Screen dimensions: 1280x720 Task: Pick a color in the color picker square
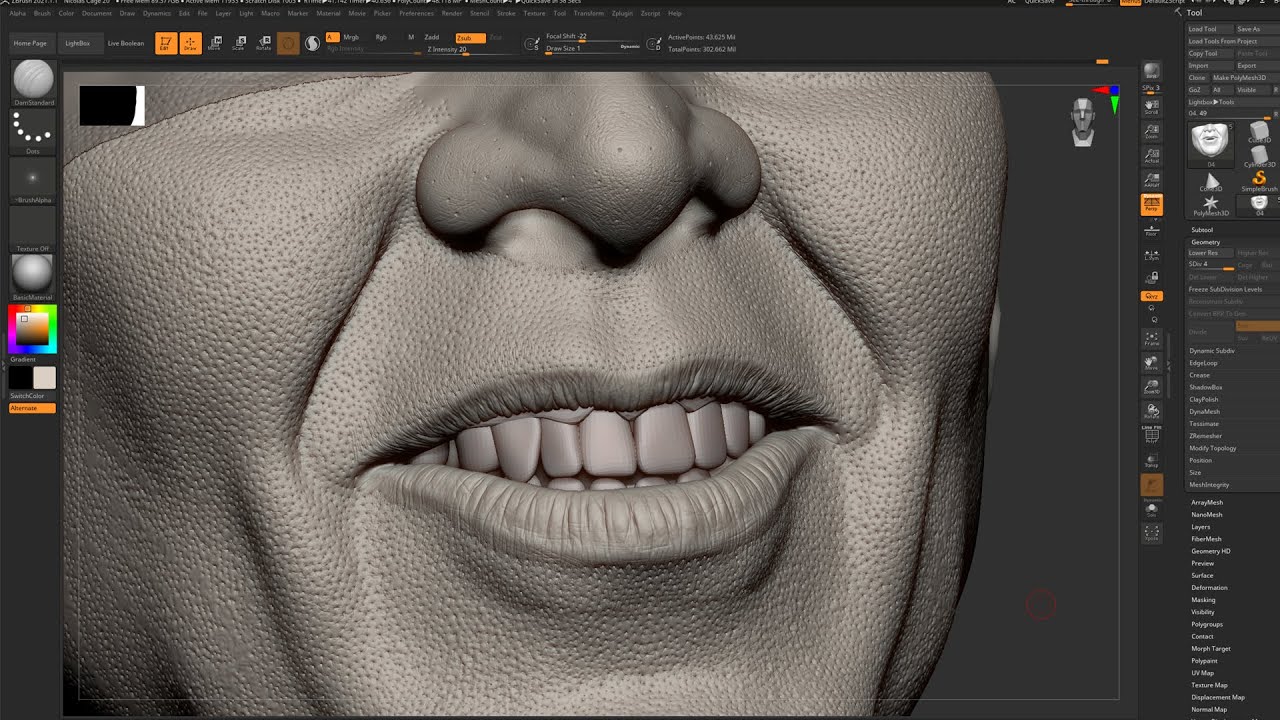click(31, 328)
